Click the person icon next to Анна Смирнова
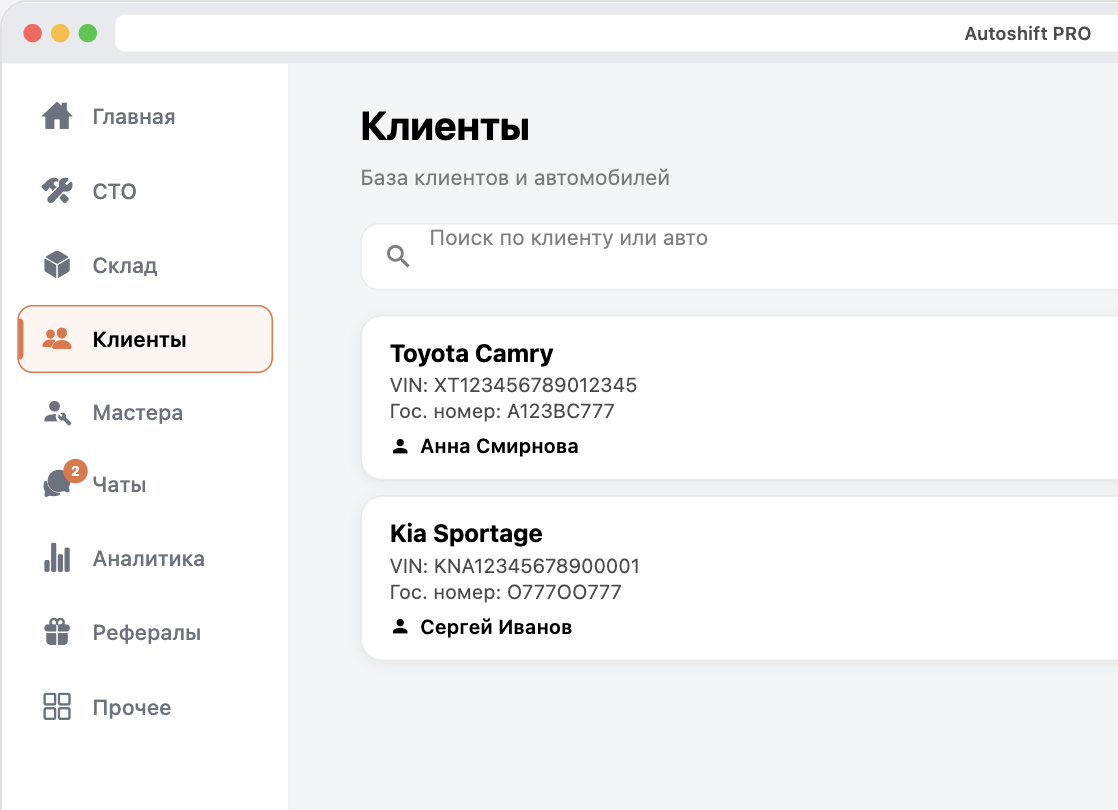 coord(400,446)
